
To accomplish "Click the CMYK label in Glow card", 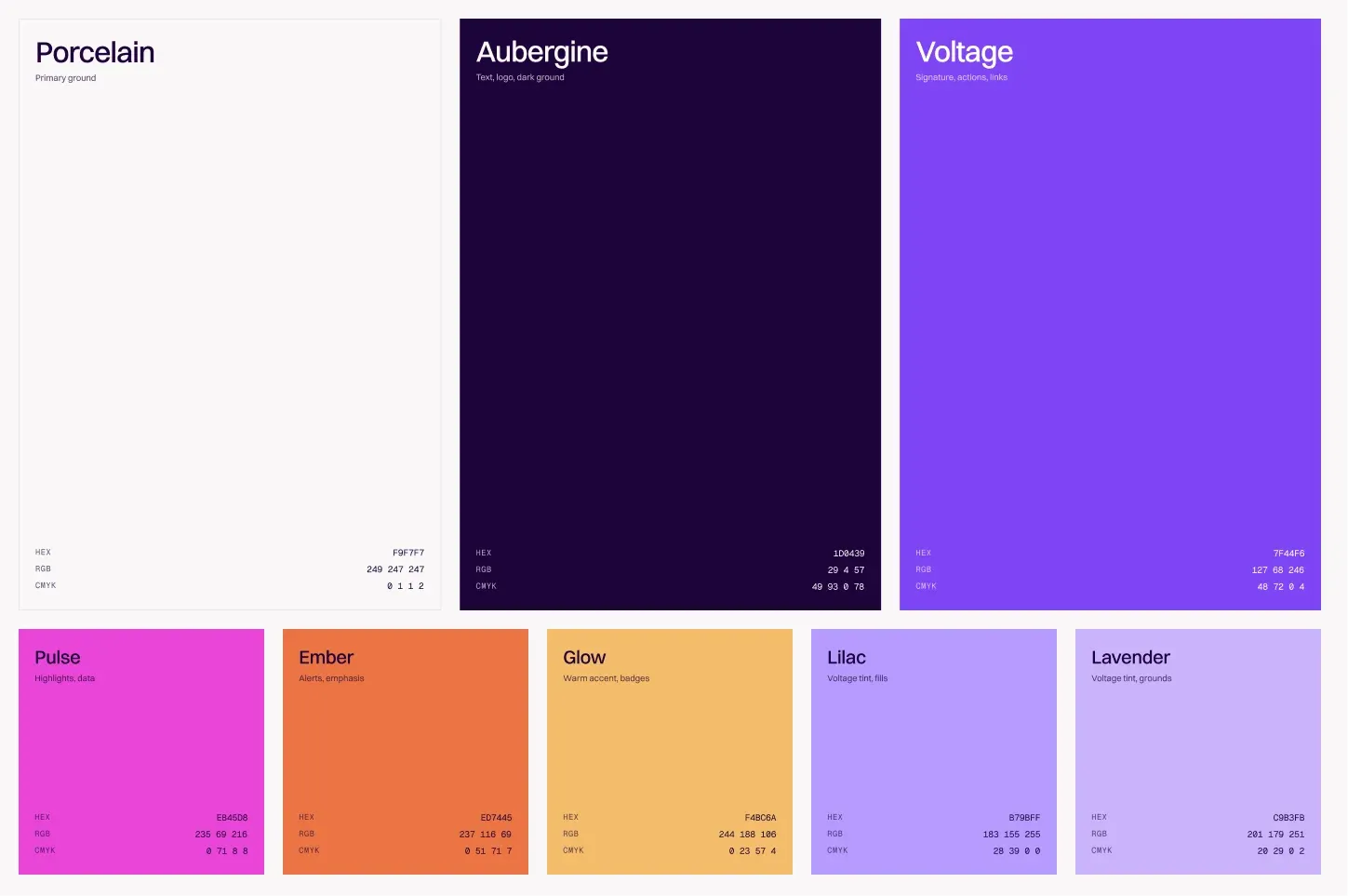I will 573,850.
